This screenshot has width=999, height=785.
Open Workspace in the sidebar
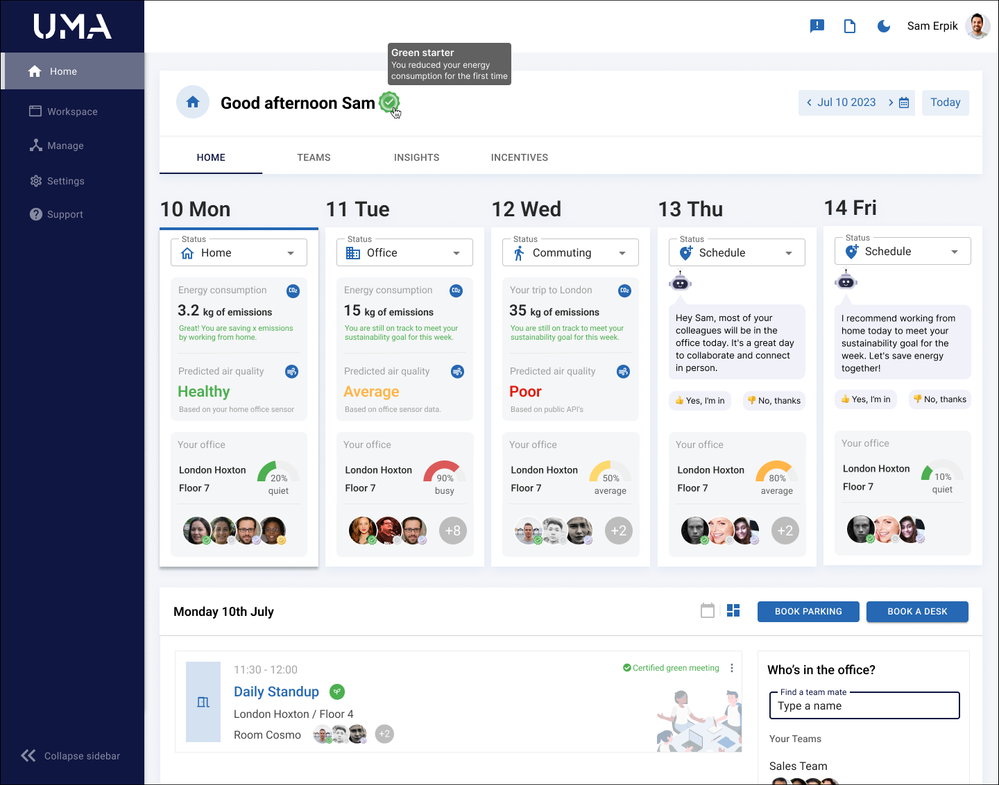72,112
